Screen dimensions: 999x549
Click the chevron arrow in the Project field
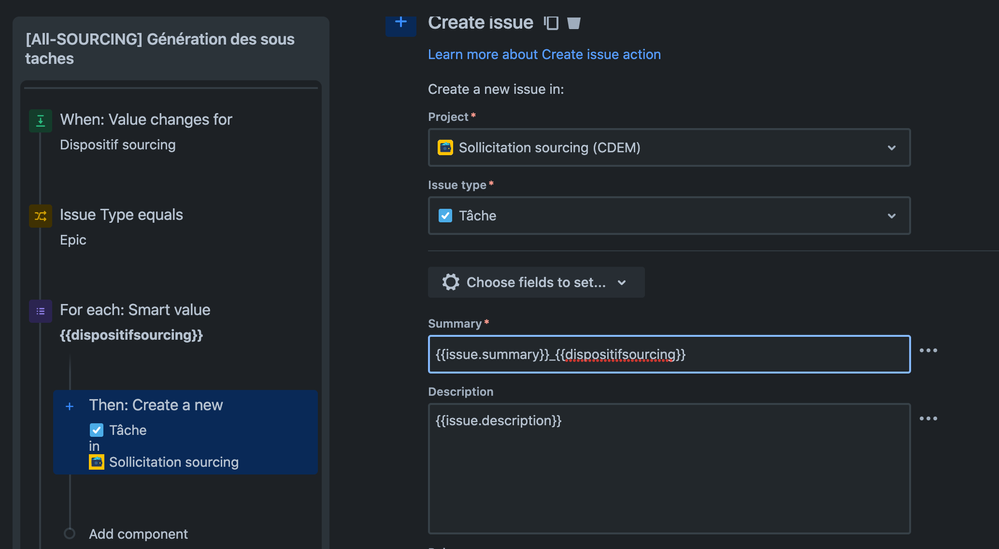891,148
